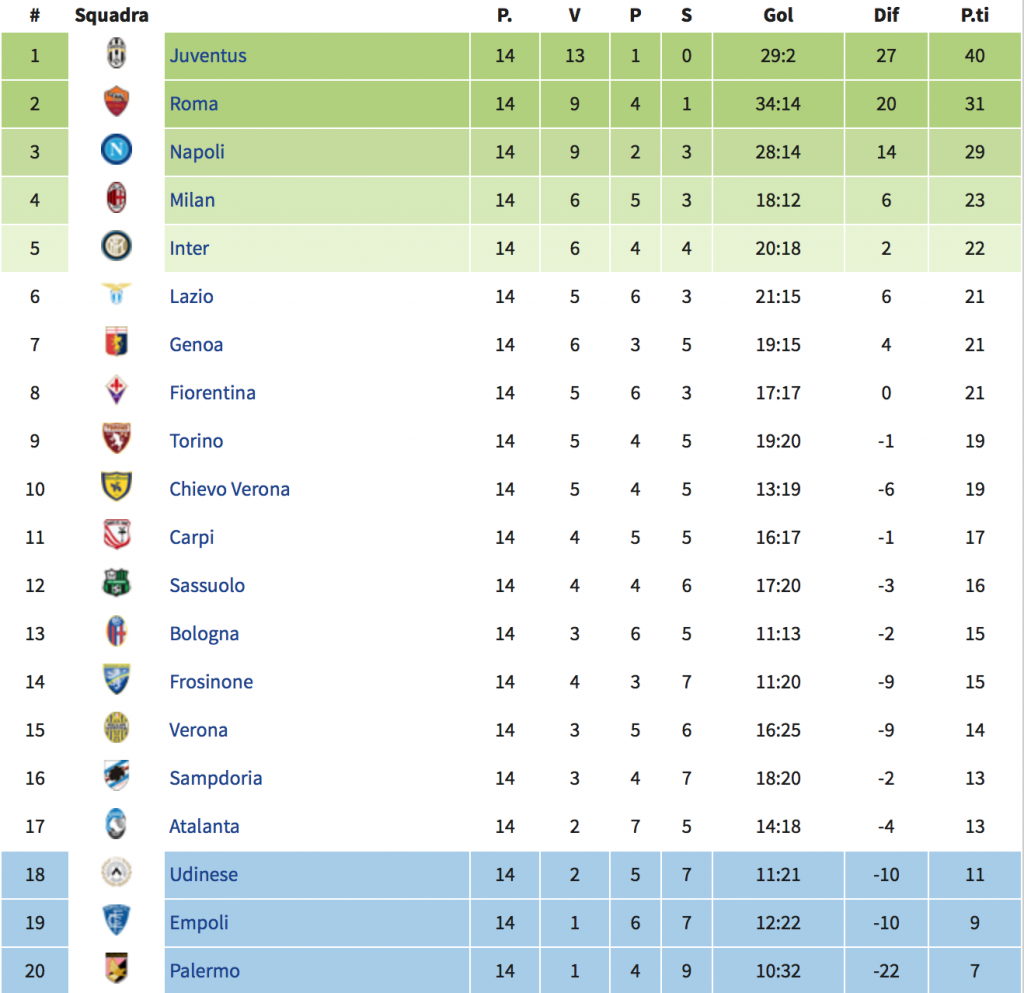The width and height of the screenshot is (1024, 993).
Task: Click the Dif goal difference header
Action: [x=886, y=15]
